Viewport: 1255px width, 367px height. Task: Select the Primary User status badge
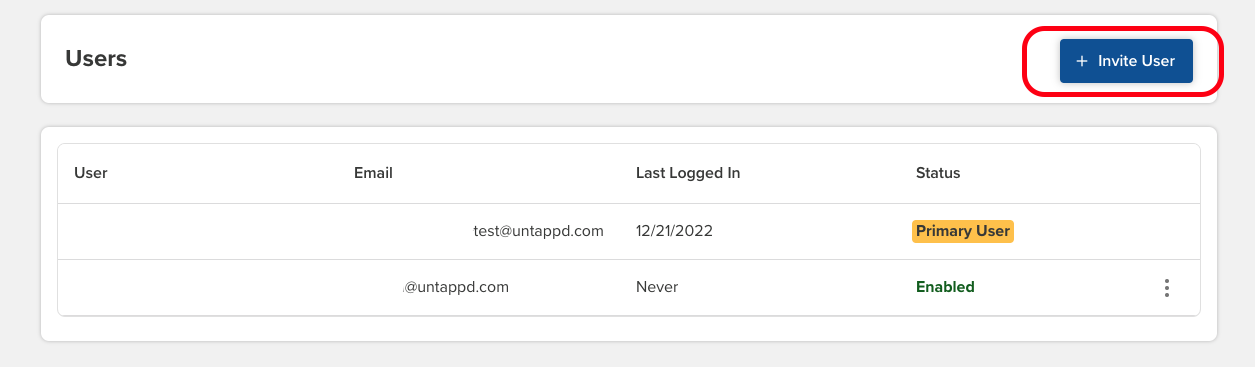(x=963, y=231)
